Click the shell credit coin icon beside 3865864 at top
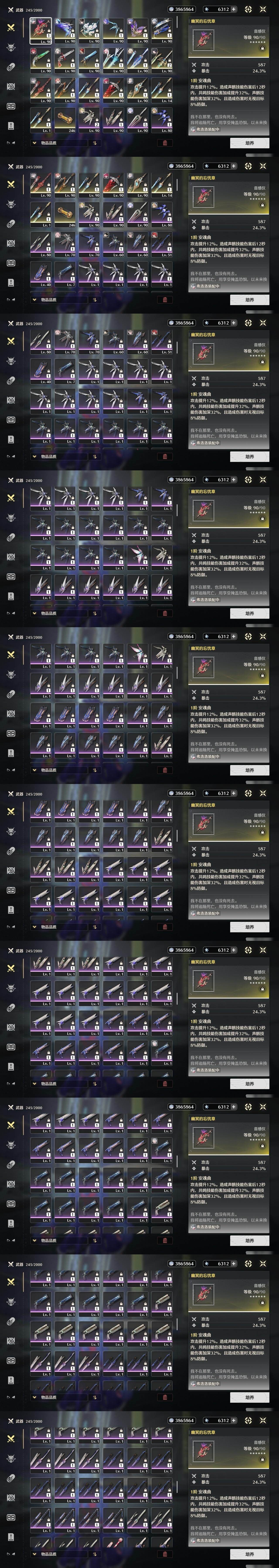 pyautogui.click(x=171, y=9)
